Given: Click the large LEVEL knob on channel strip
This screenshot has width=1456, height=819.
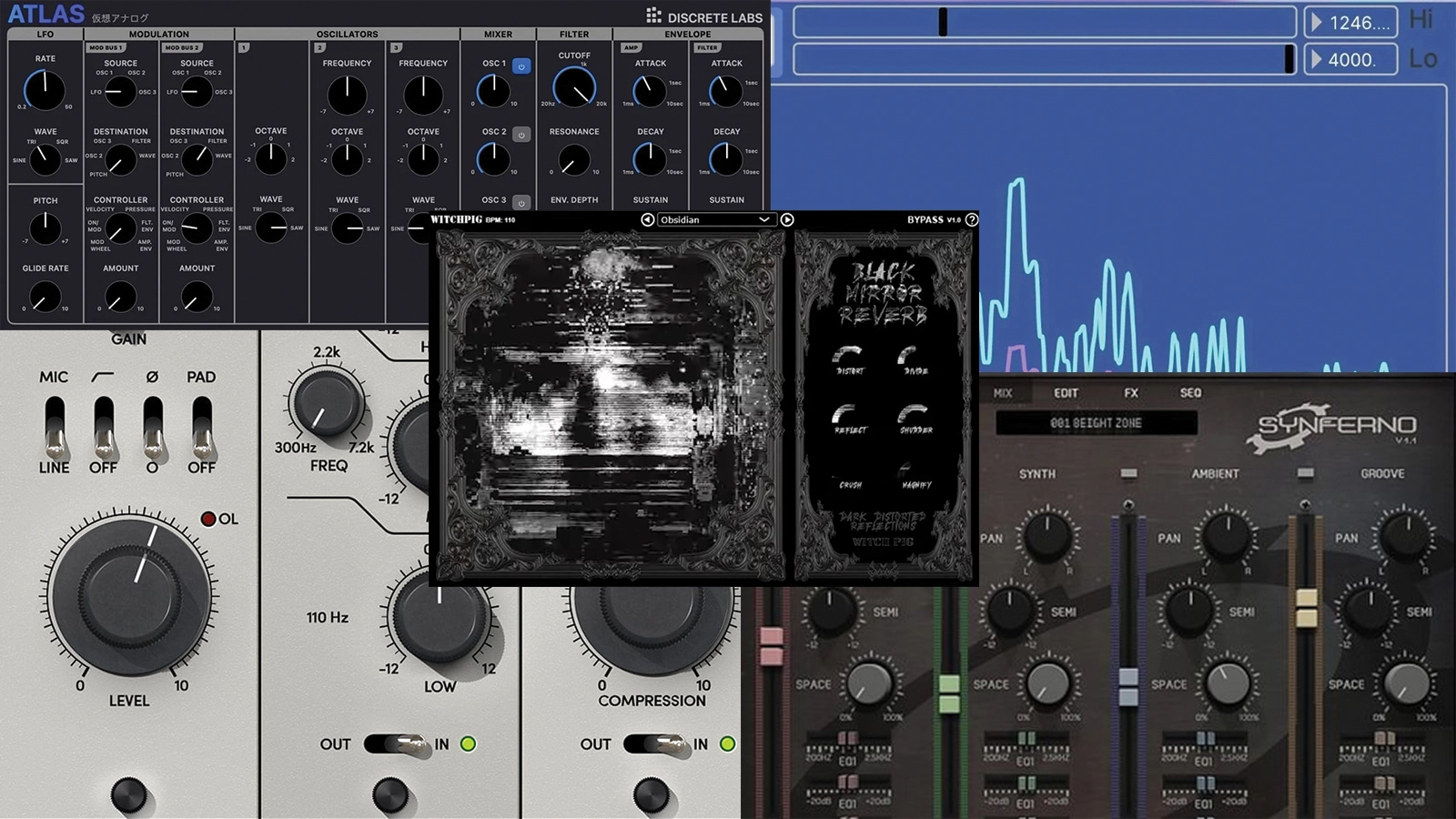Looking at the screenshot, I should click(x=131, y=597).
